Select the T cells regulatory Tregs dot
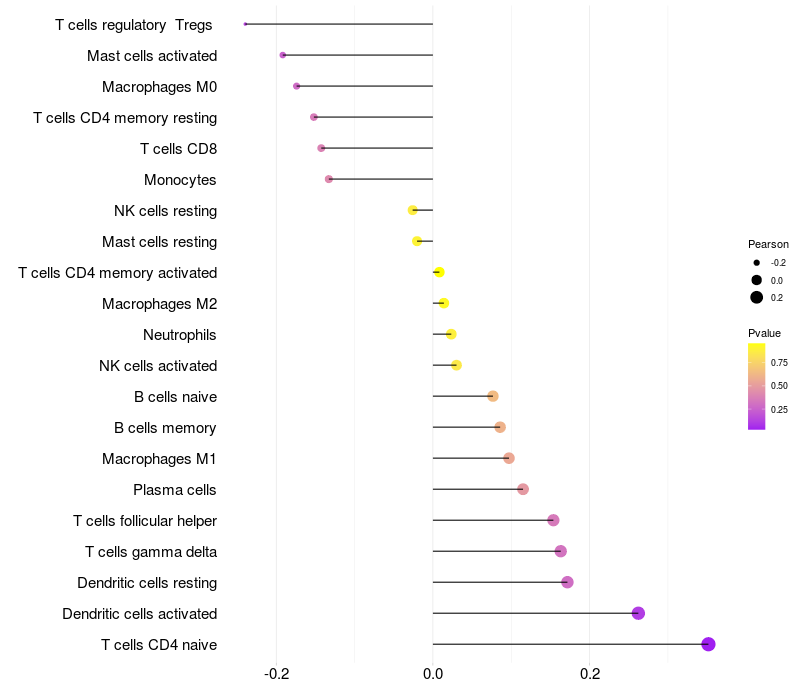This screenshot has width=800, height=700. coord(245,24)
